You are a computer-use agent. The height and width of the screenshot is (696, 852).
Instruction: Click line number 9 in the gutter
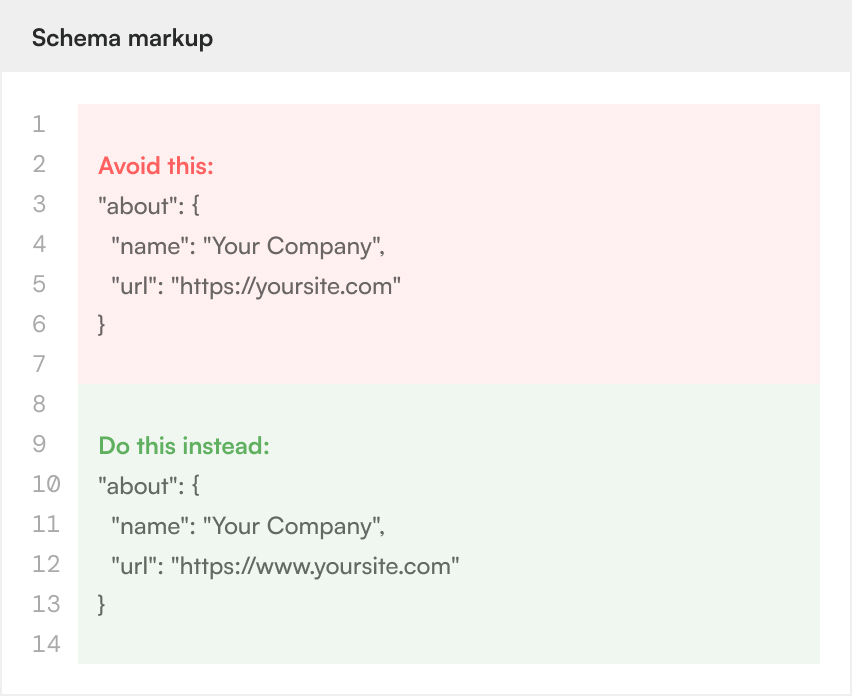[39, 444]
